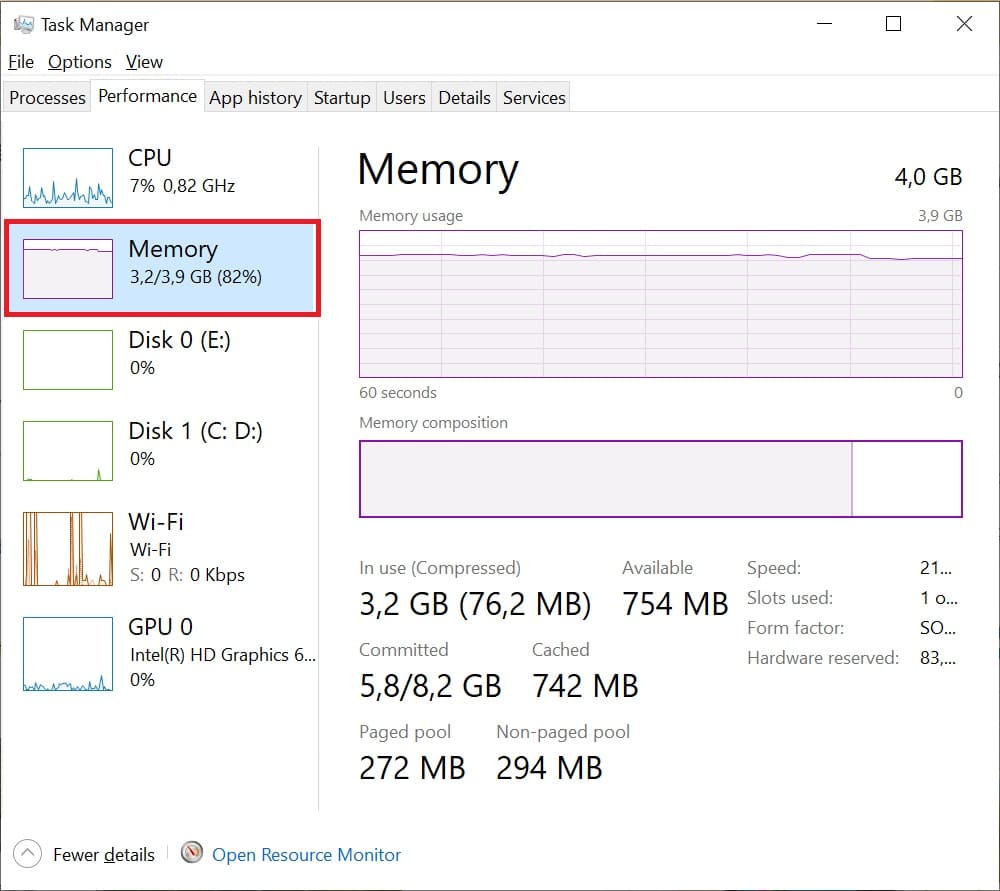This screenshot has height=891, width=1000.
Task: Click the 5,8/8,2 GB committed value
Action: coord(430,686)
